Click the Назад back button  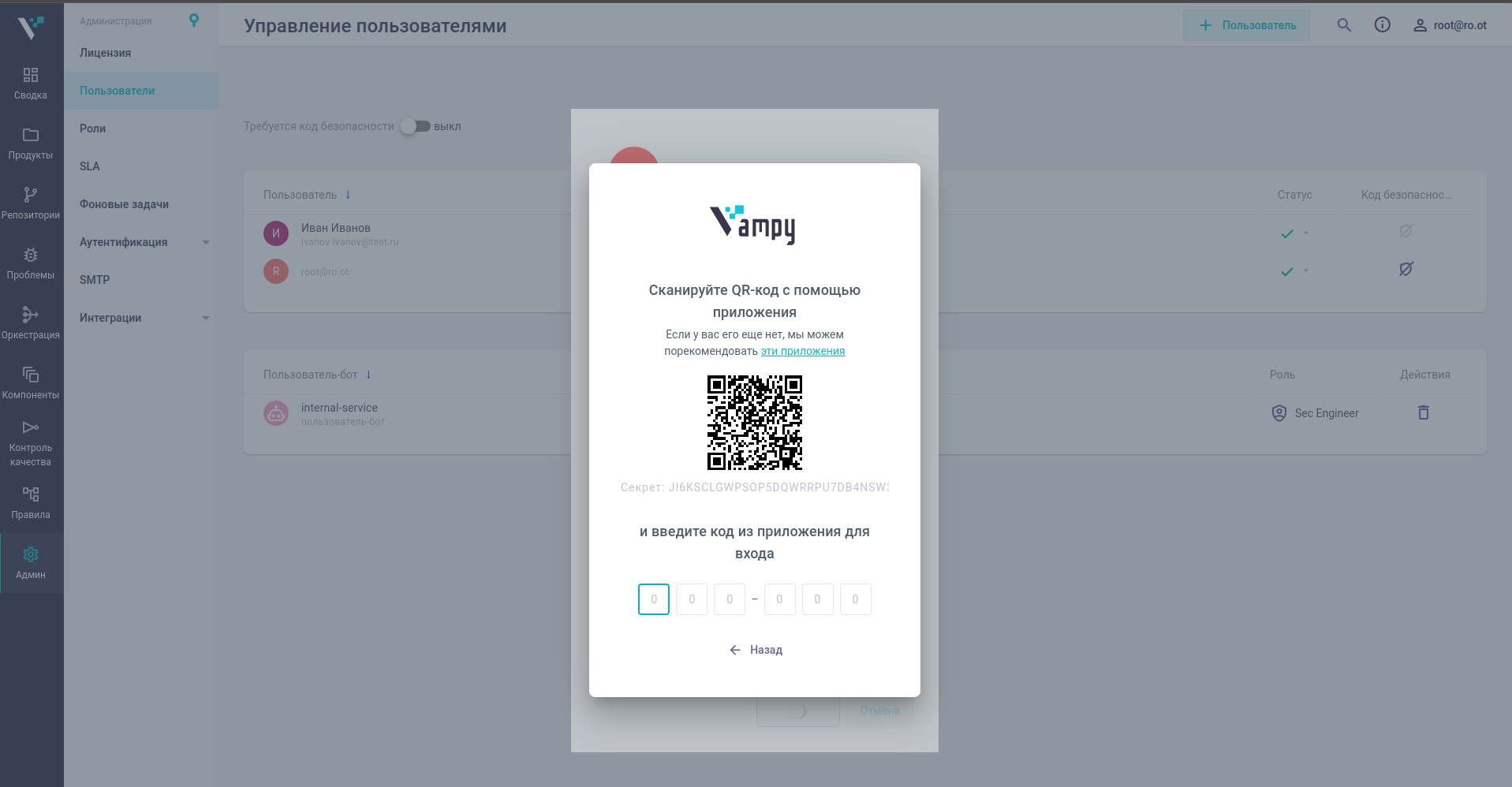coord(756,650)
